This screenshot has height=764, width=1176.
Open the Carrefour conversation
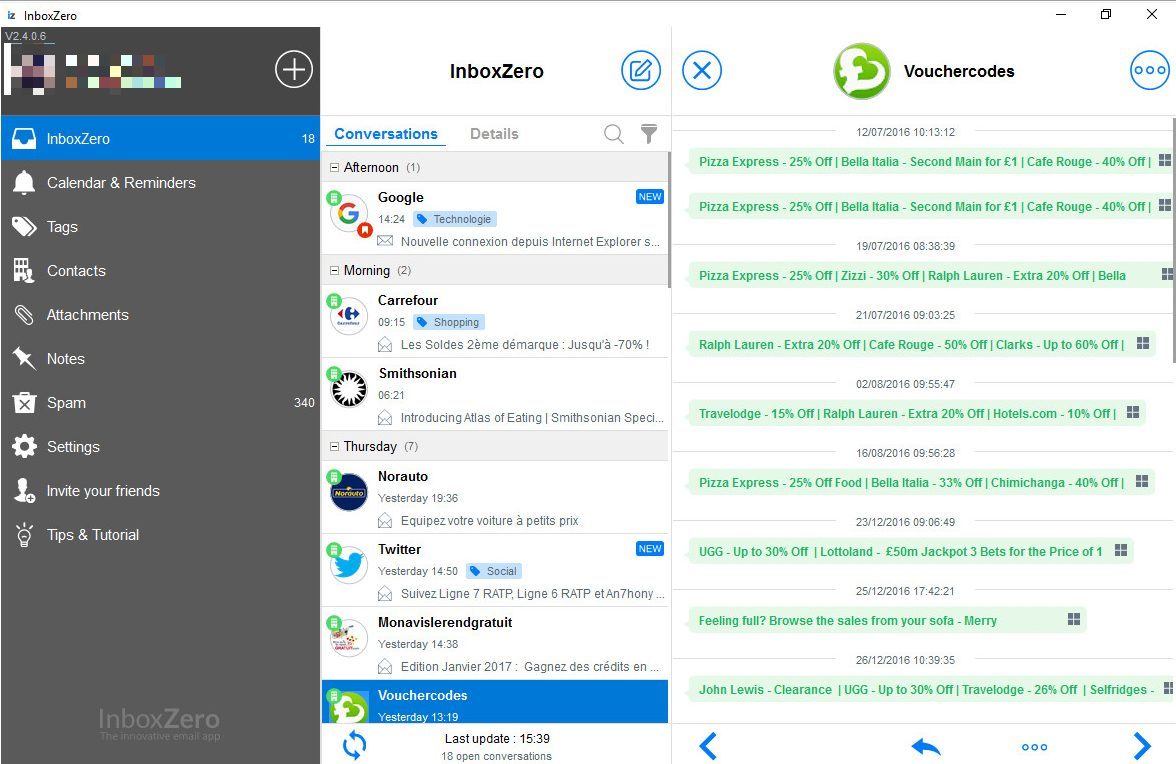[495, 322]
